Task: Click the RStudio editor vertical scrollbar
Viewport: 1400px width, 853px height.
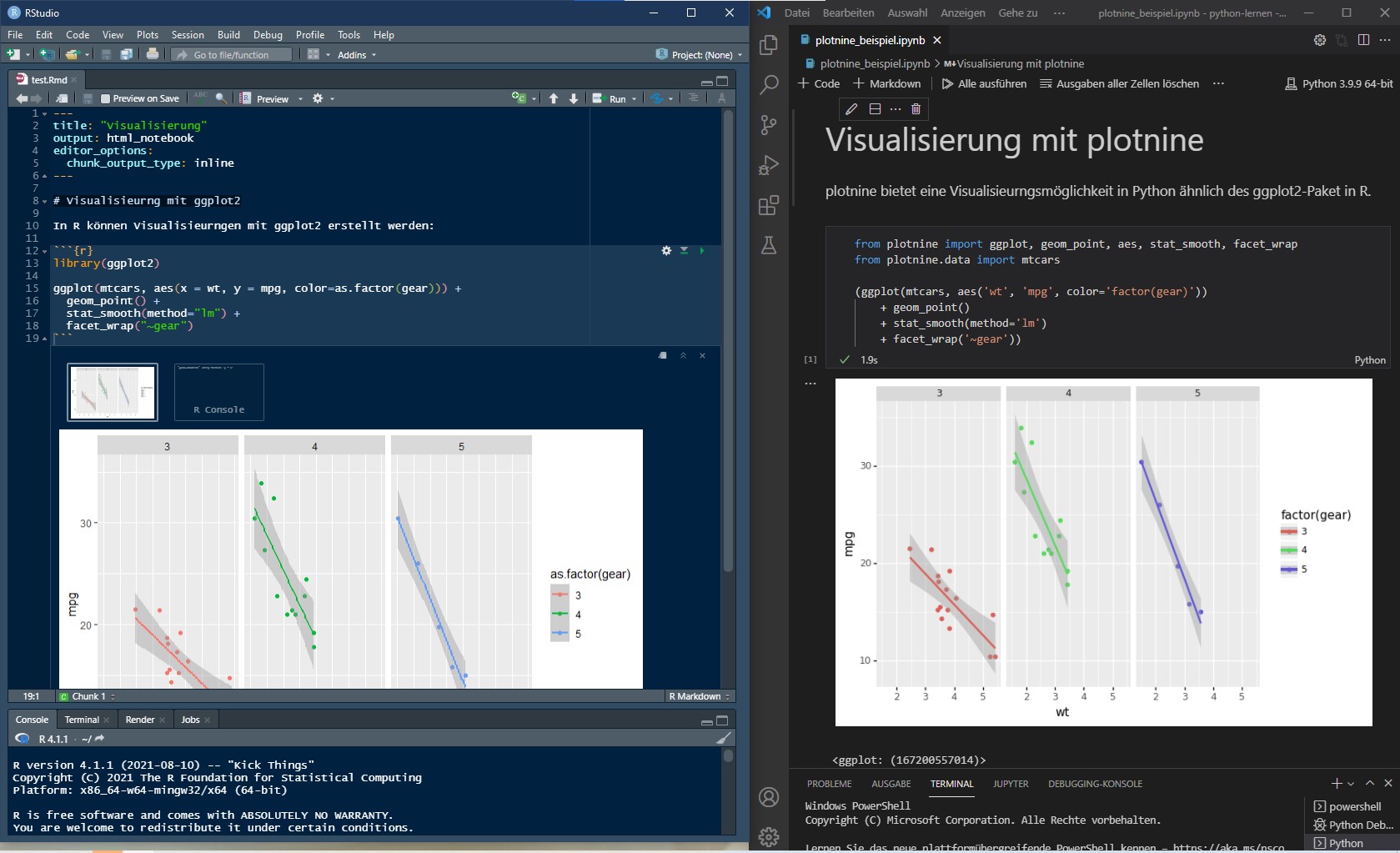Action: (x=728, y=342)
